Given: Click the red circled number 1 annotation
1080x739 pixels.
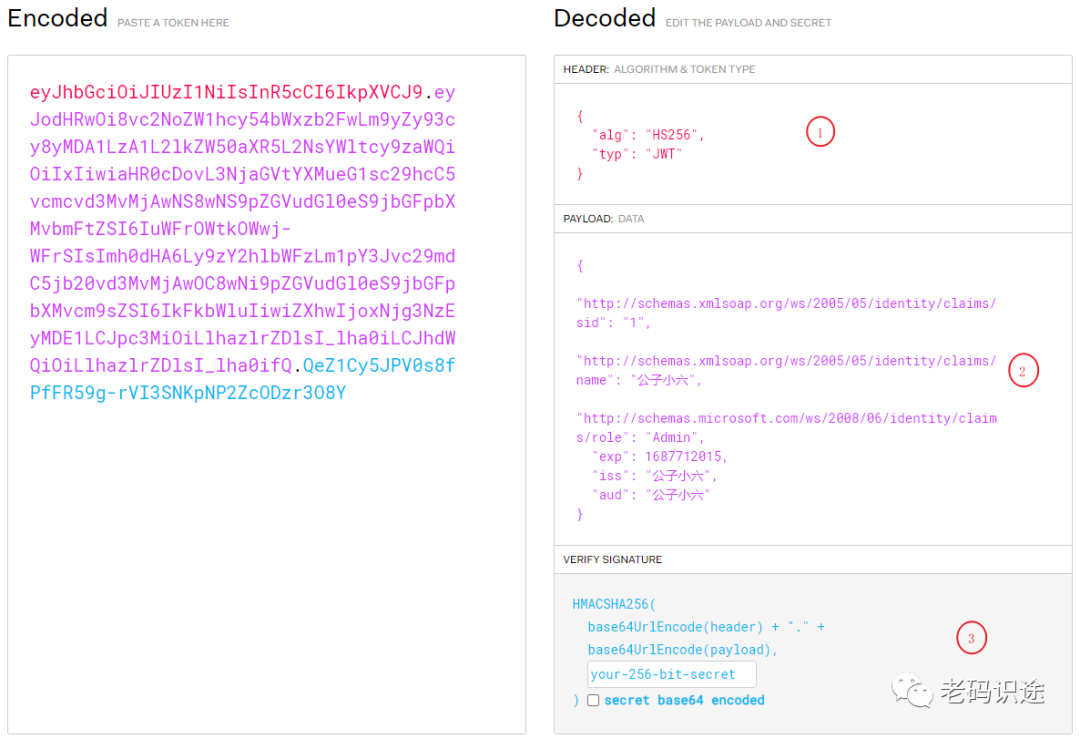Looking at the screenshot, I should tap(820, 132).
